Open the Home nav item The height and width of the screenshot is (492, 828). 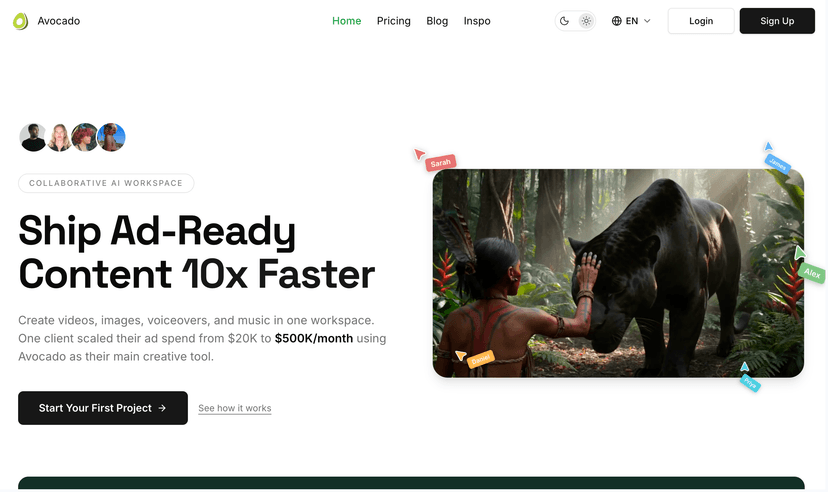[x=346, y=21]
